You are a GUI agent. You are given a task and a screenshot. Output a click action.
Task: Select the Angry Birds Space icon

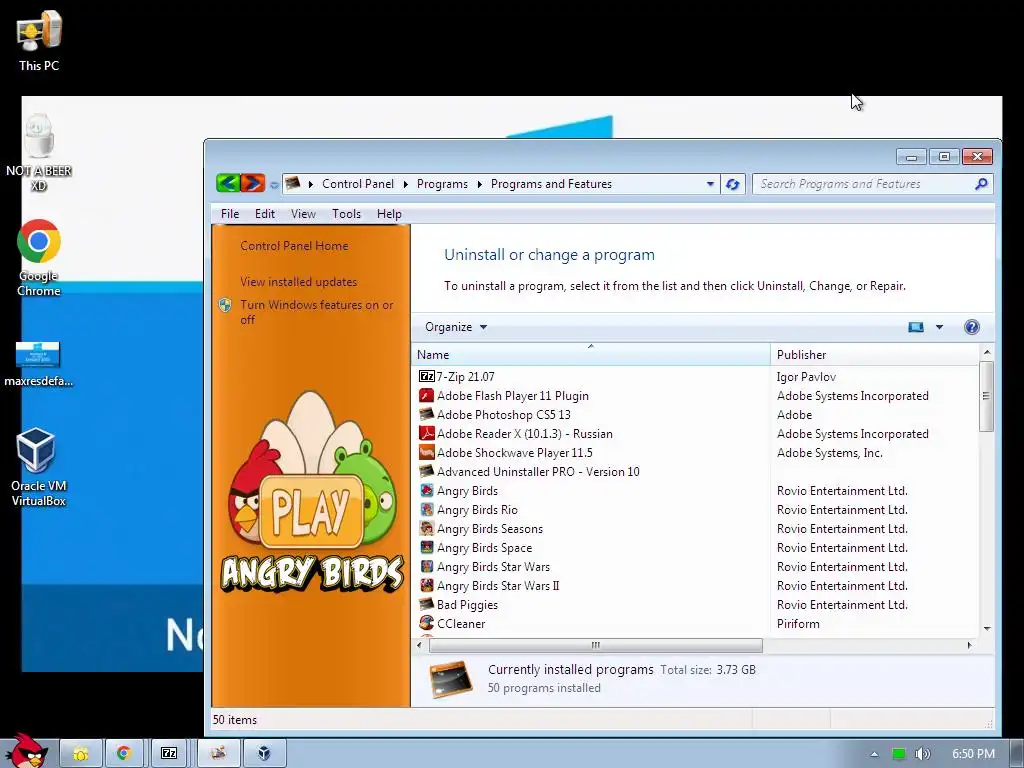(x=426, y=547)
